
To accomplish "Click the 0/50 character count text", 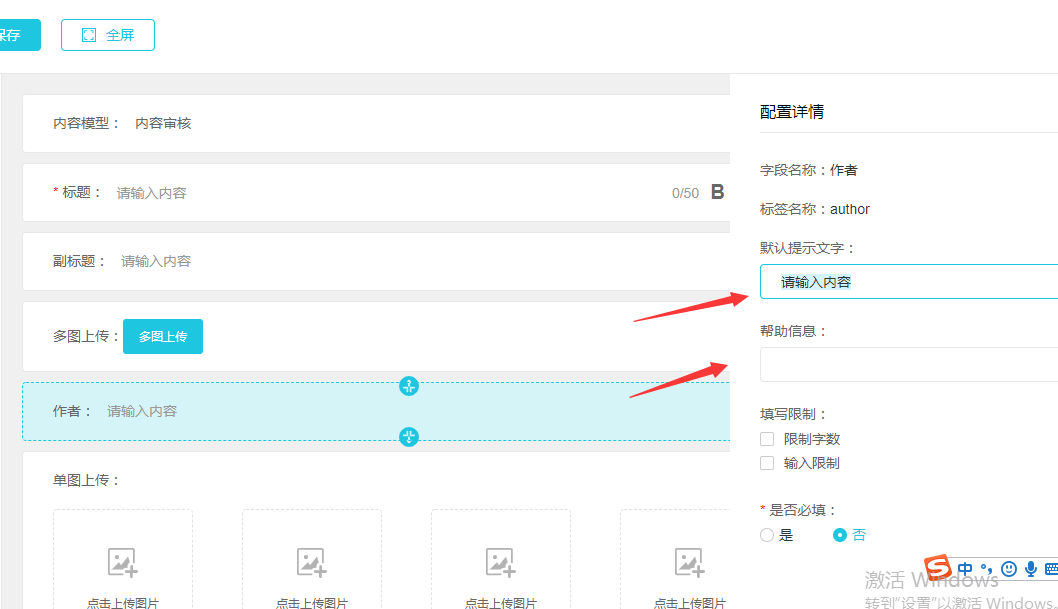I will click(685, 194).
